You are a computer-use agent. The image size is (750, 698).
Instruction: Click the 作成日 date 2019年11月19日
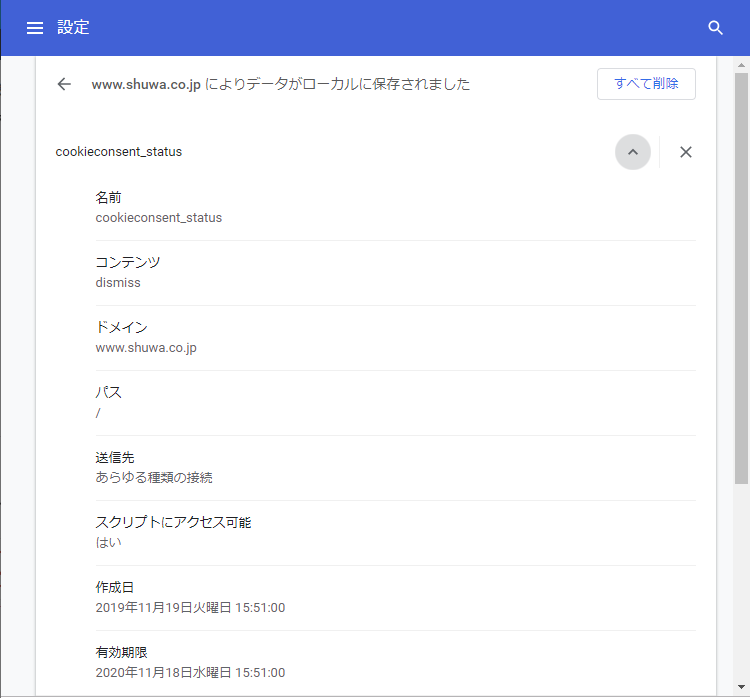[x=190, y=607]
